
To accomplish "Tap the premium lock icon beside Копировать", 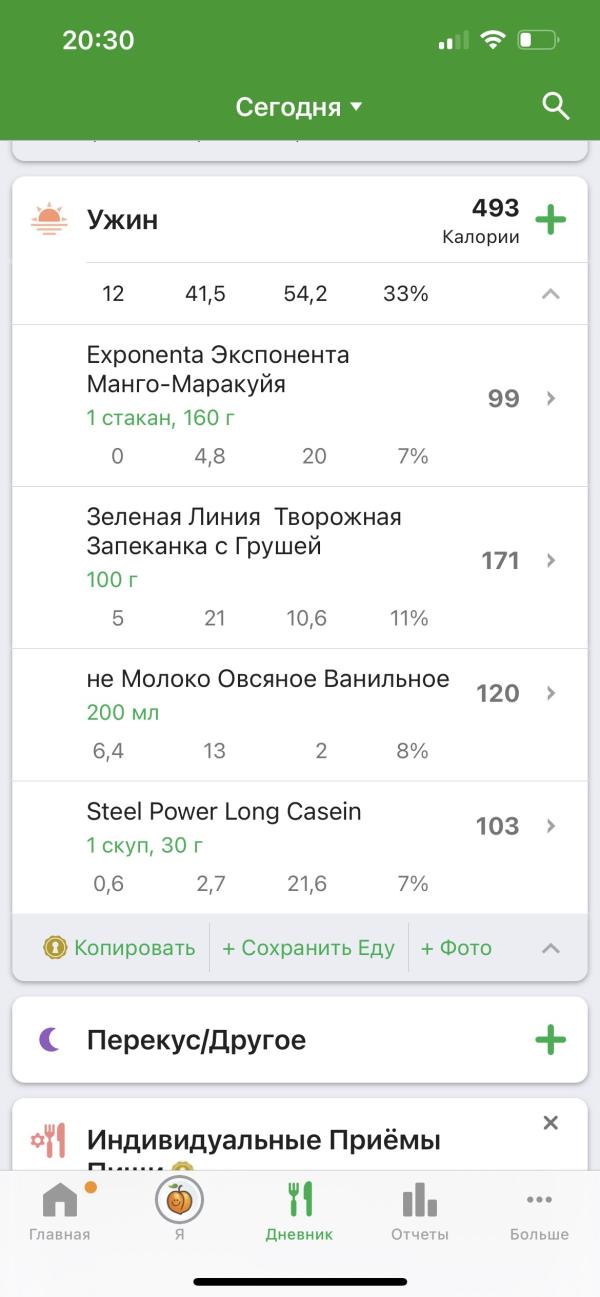I will 56,947.
